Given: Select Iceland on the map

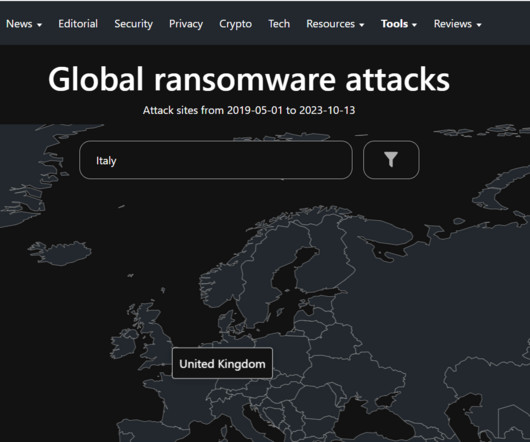Looking at the screenshot, I should [61, 253].
